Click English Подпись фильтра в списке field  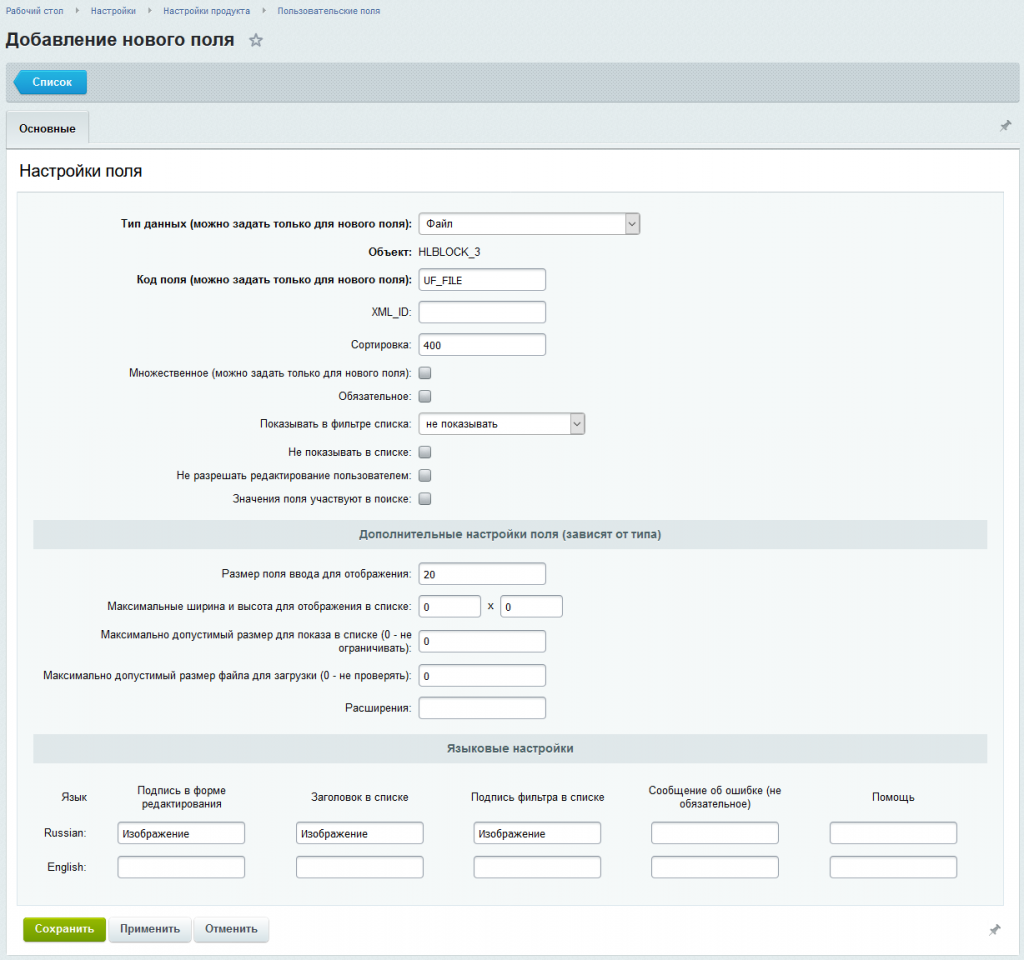(x=537, y=867)
